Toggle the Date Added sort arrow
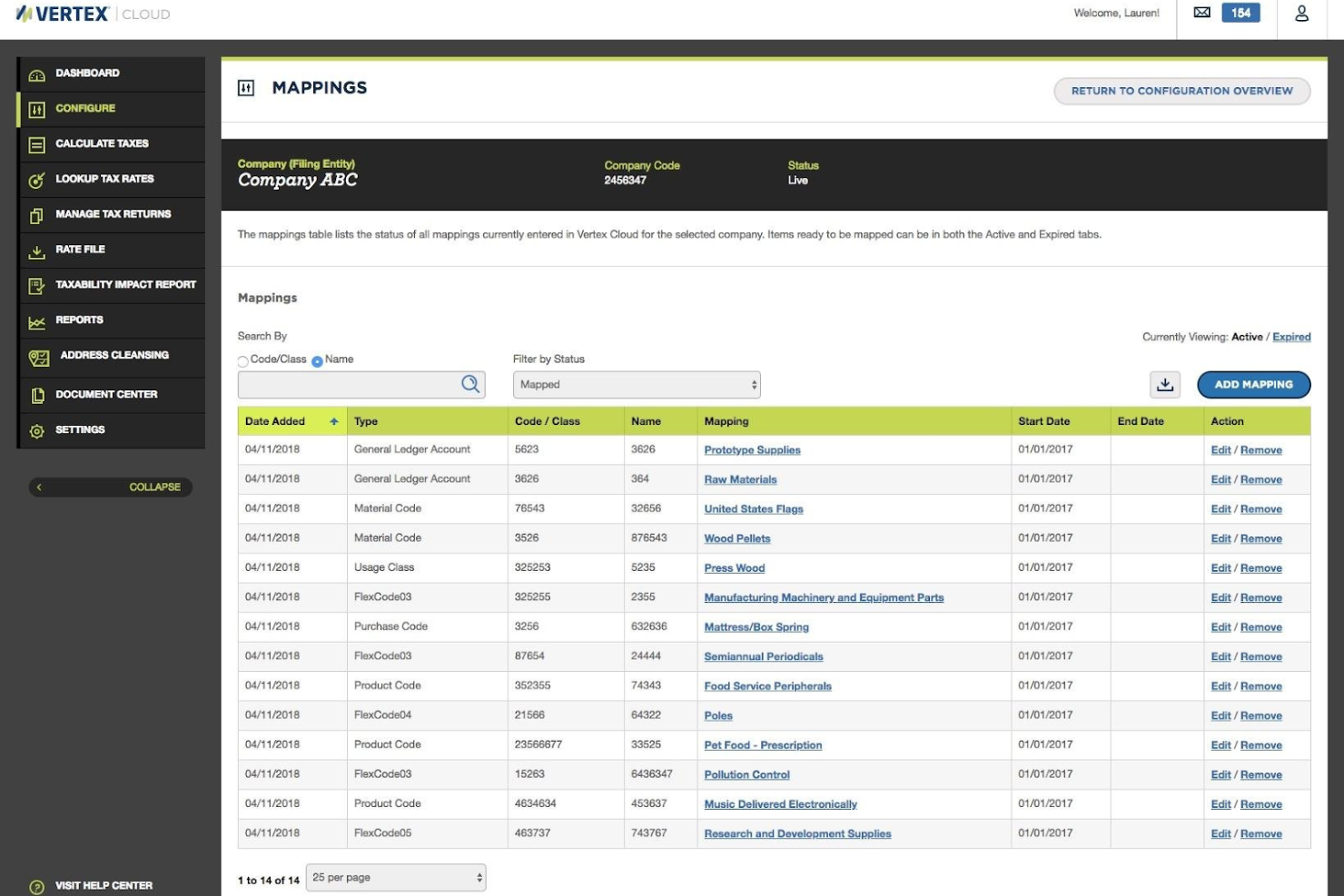The height and width of the screenshot is (896, 1344). 334,421
